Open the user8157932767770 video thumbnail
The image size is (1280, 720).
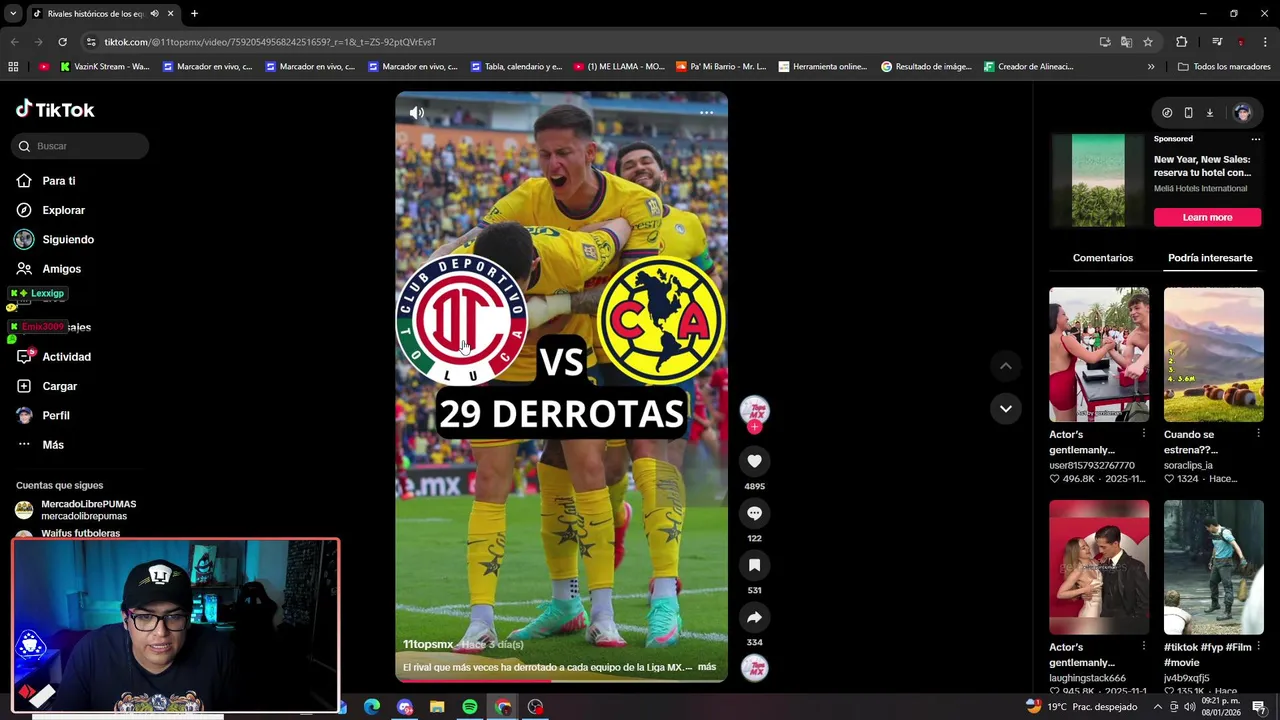point(1099,354)
